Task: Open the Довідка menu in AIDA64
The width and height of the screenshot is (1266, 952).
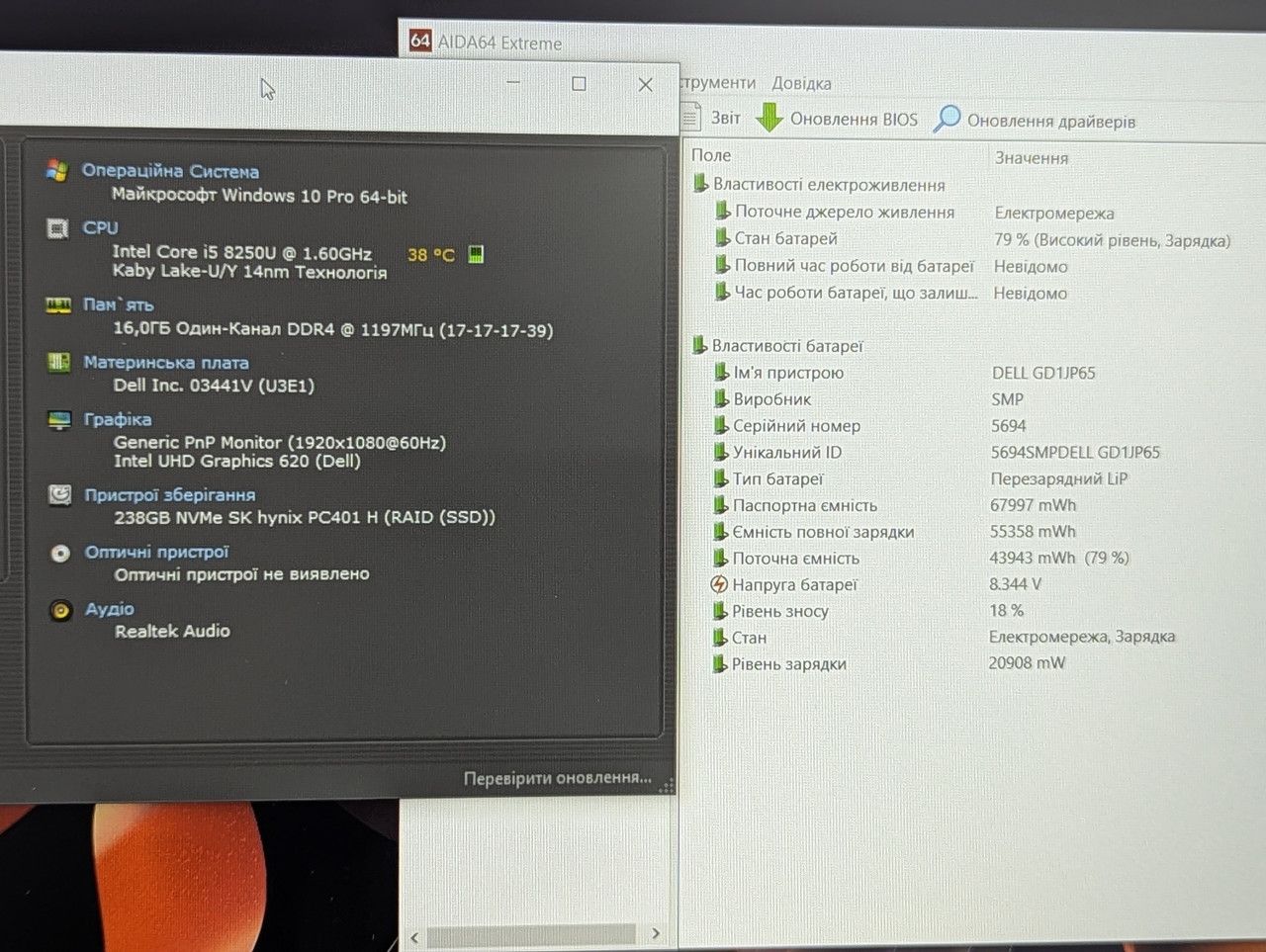Action: tap(801, 83)
